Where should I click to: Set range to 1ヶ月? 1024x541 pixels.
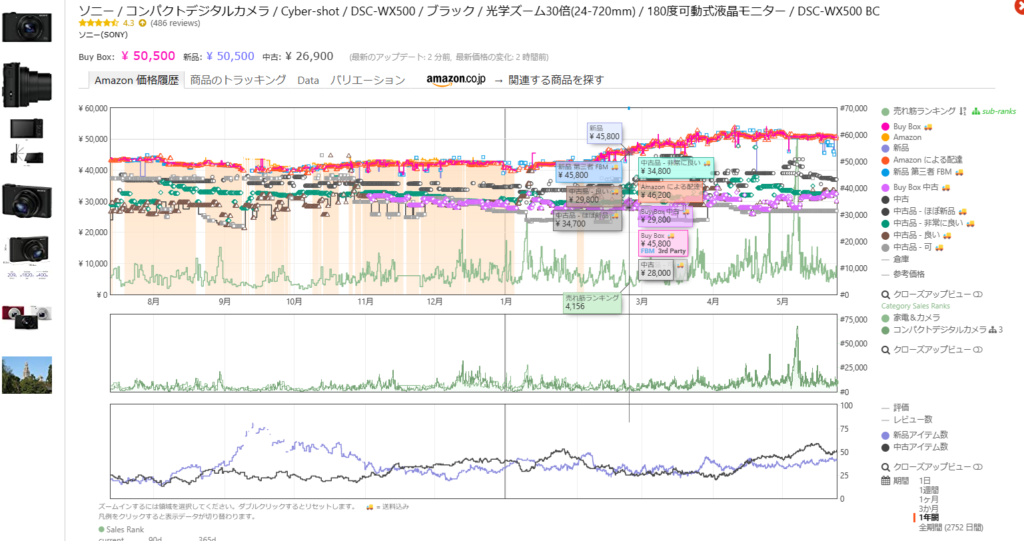click(x=929, y=499)
